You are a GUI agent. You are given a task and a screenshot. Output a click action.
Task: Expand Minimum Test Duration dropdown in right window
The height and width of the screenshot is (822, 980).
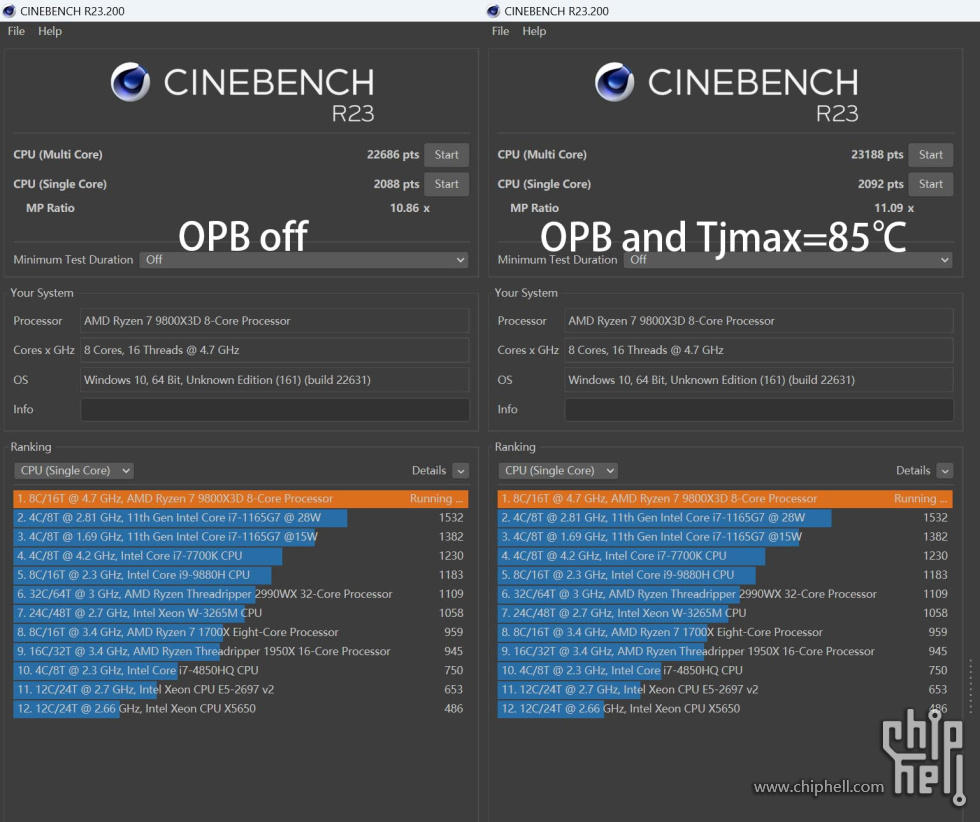788,259
